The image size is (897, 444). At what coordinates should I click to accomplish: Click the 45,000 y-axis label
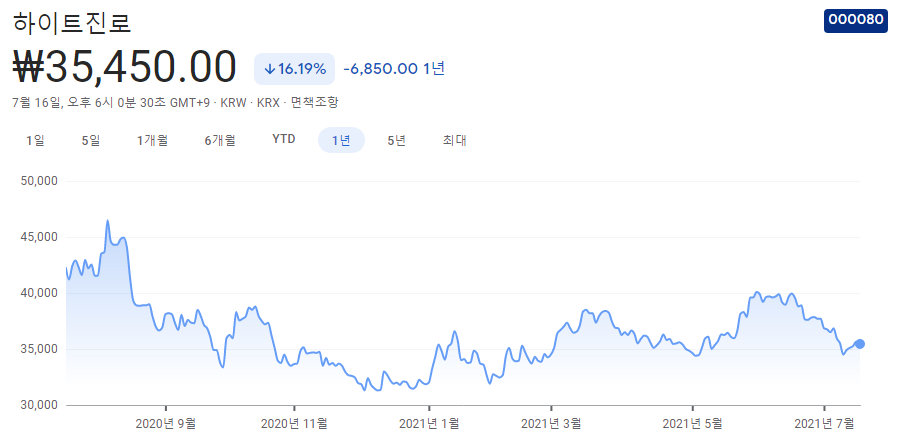tap(39, 237)
